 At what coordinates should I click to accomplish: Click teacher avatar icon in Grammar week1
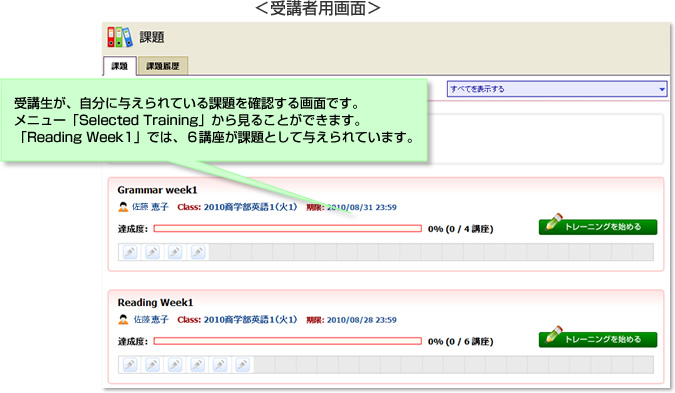[x=123, y=207]
